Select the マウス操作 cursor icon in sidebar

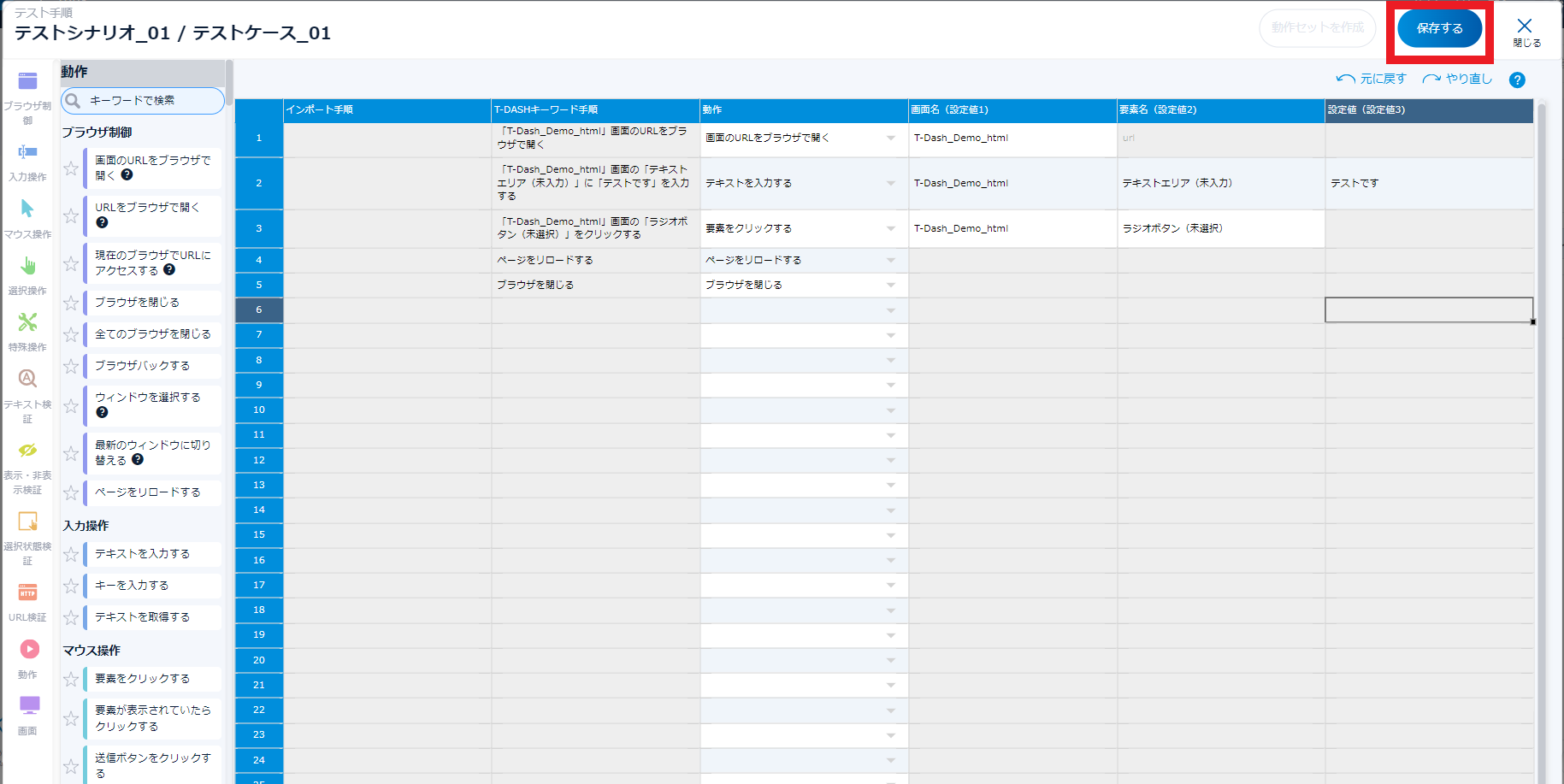27,209
